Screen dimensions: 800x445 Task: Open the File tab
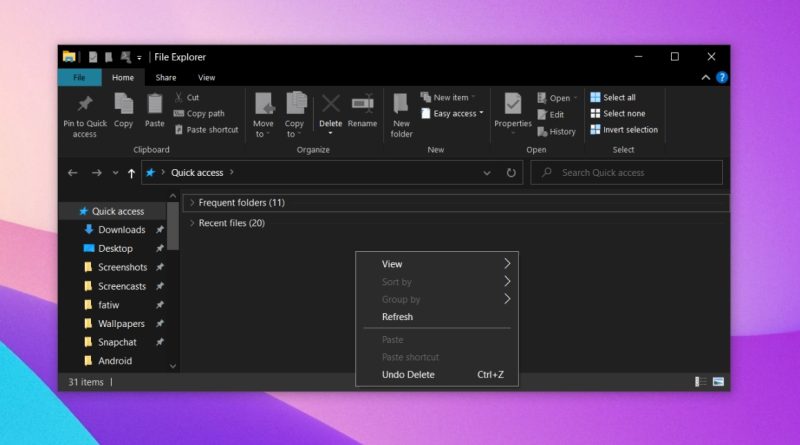pyautogui.click(x=79, y=78)
